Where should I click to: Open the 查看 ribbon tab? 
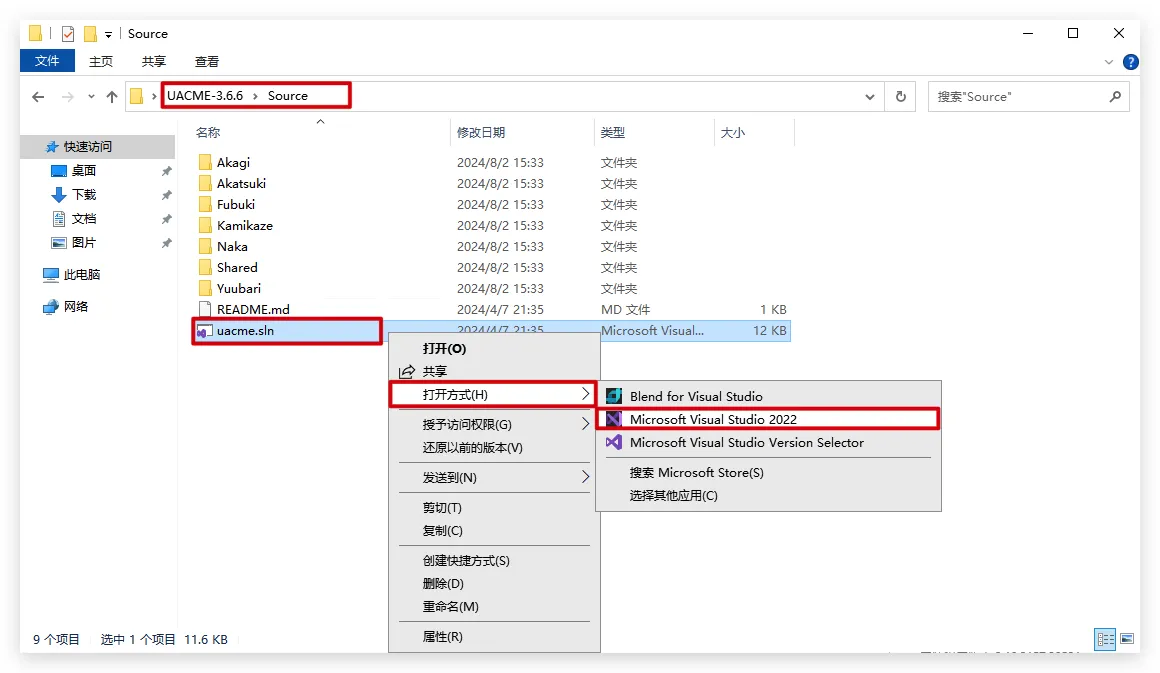[207, 62]
